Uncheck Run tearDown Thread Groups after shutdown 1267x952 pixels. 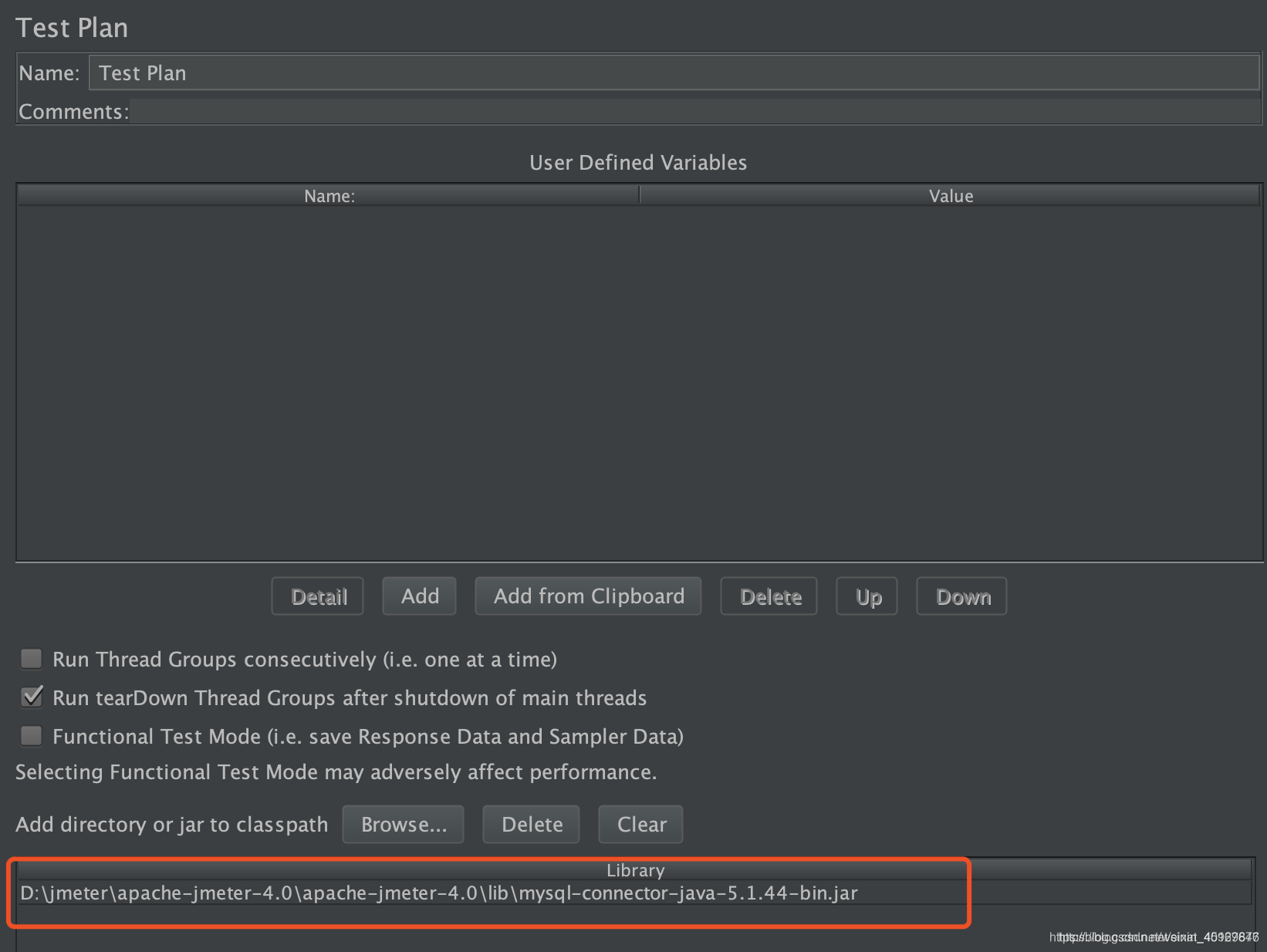(32, 697)
